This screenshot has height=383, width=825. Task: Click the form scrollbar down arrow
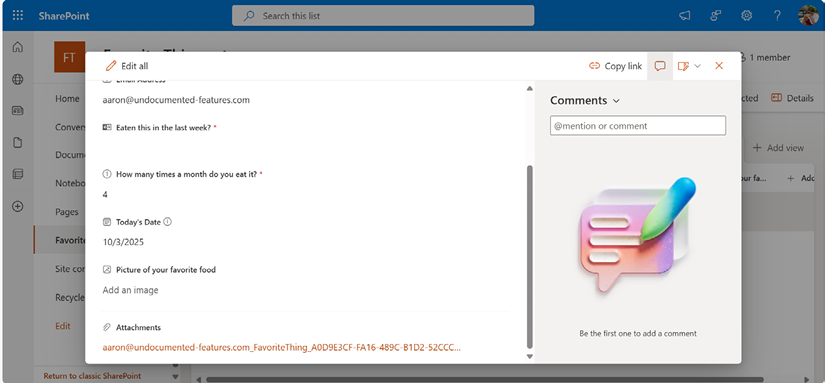tap(529, 357)
